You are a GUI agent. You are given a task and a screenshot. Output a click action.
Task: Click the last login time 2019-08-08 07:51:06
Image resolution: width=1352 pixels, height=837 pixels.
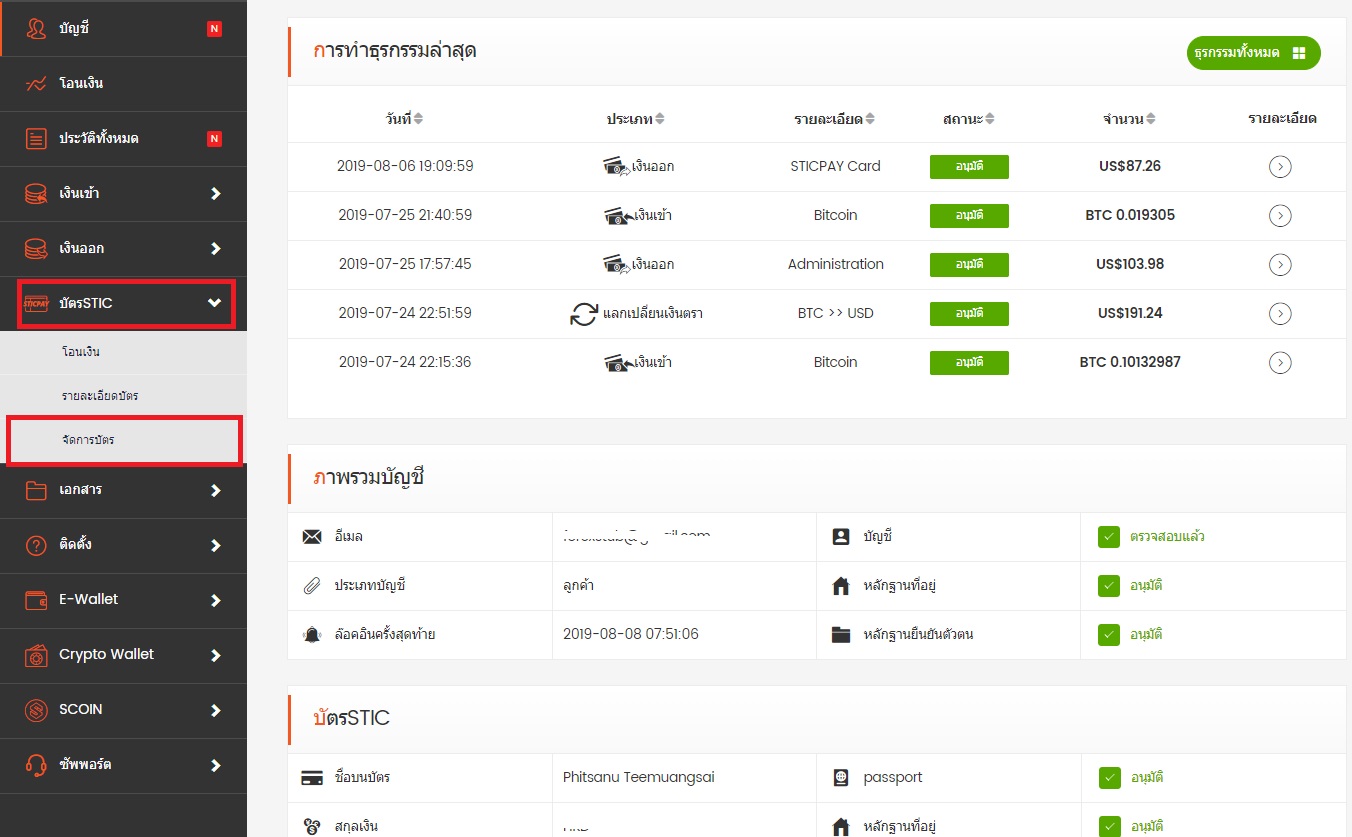tap(631, 634)
